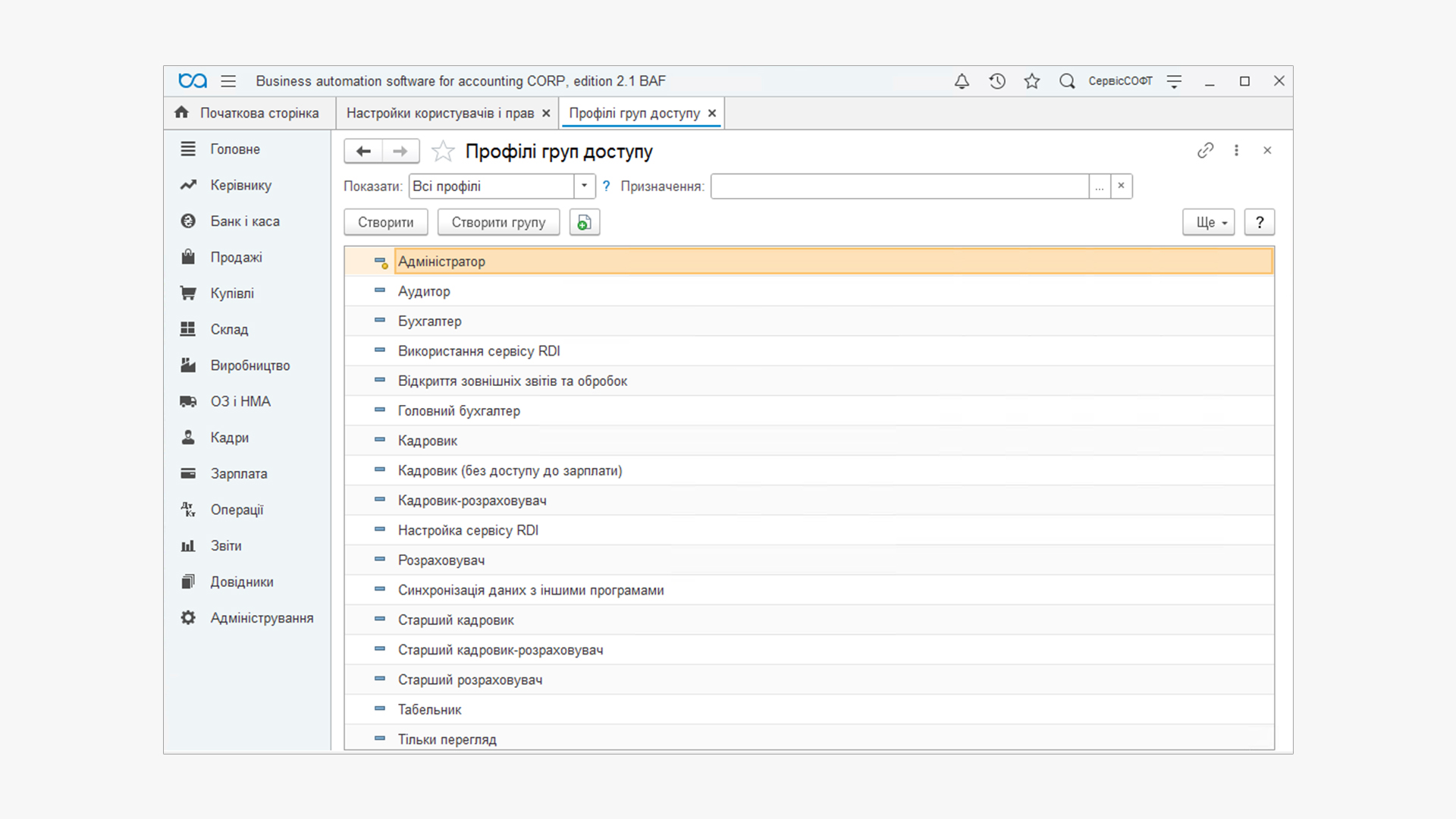Go forward with the right arrow
The image size is (1456, 819).
tap(400, 151)
